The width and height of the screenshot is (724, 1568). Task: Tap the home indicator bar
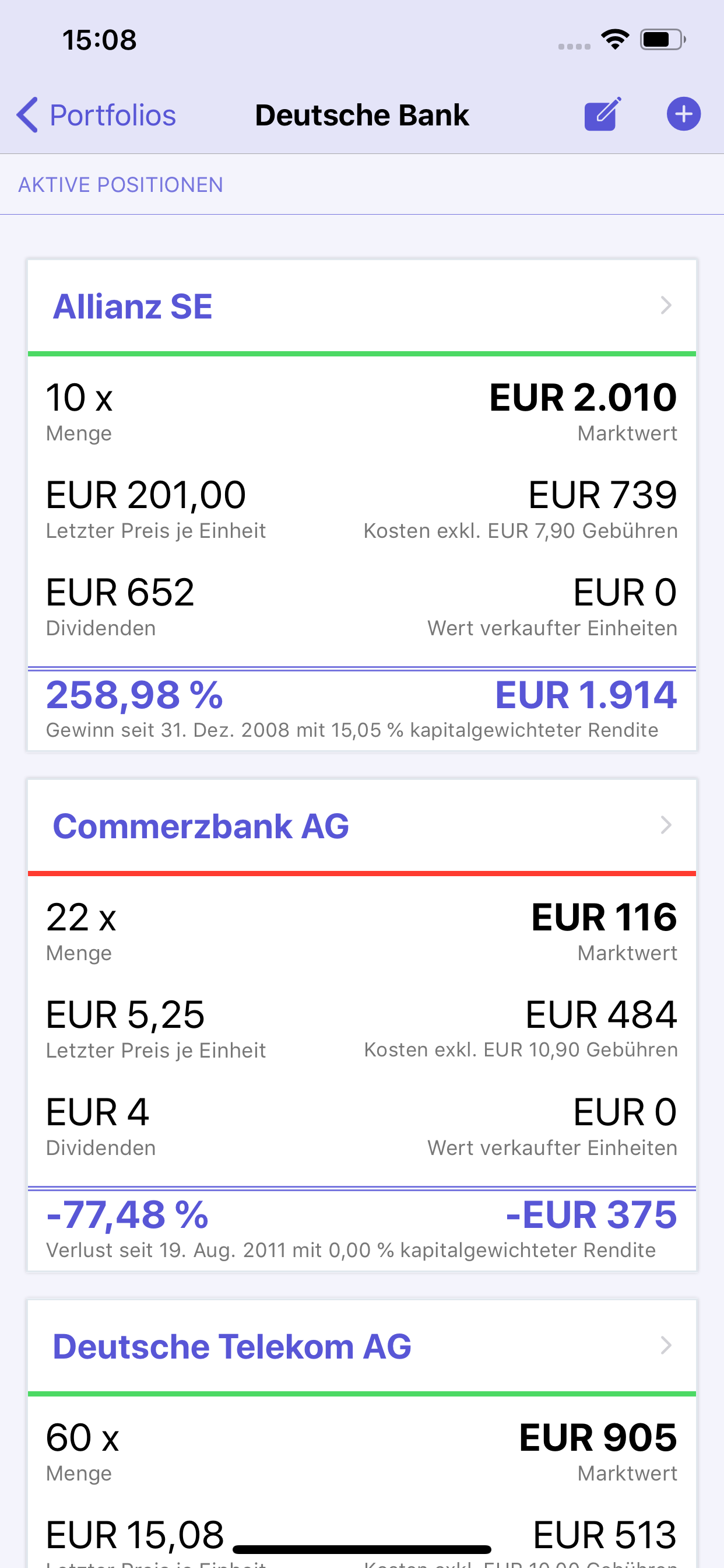pos(362,1549)
